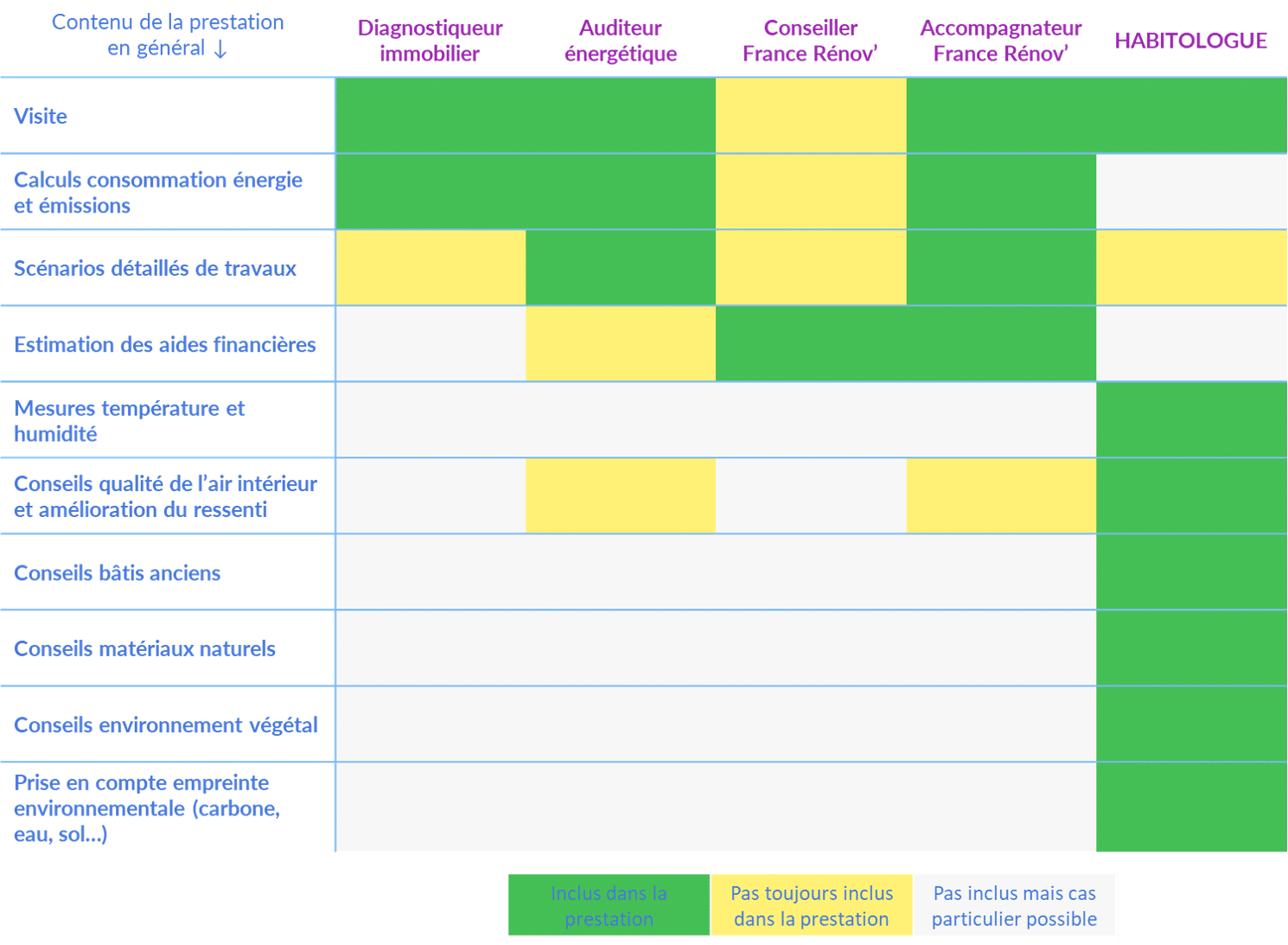Click grey Calculs consommation cell under HABITOLOGUE
Viewport: 1288px width, 945px height.
click(1192, 192)
